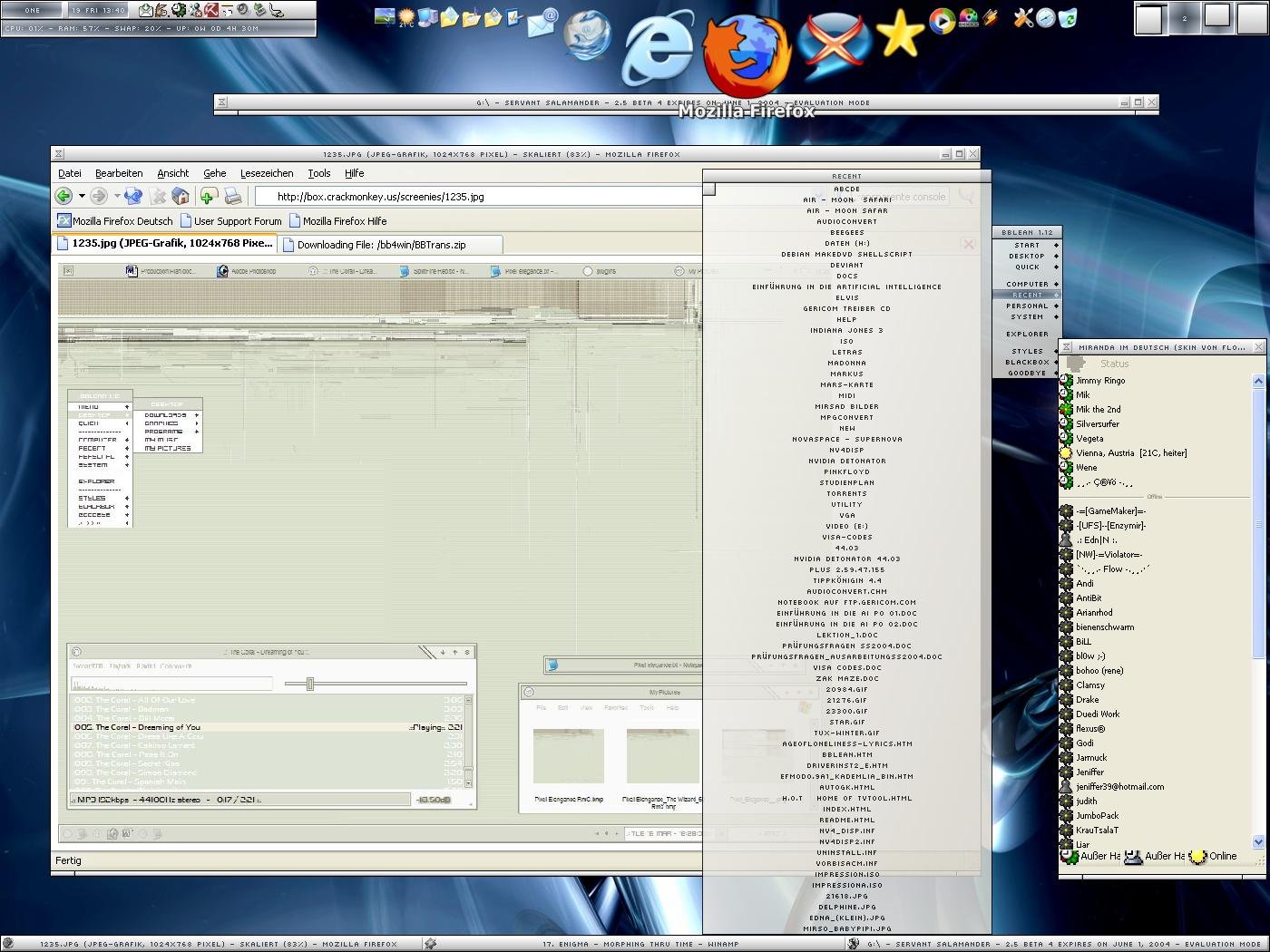The image size is (1270, 952).
Task: Select Goodbye in BBLean menu
Action: (x=1026, y=373)
